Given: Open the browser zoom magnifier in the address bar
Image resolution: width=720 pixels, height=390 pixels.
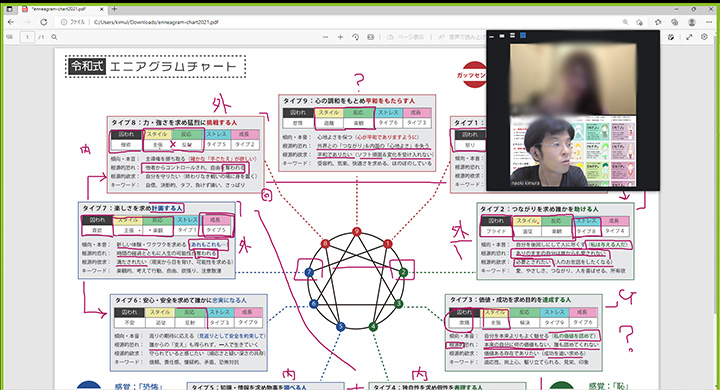Looking at the screenshot, I should click(625, 22).
